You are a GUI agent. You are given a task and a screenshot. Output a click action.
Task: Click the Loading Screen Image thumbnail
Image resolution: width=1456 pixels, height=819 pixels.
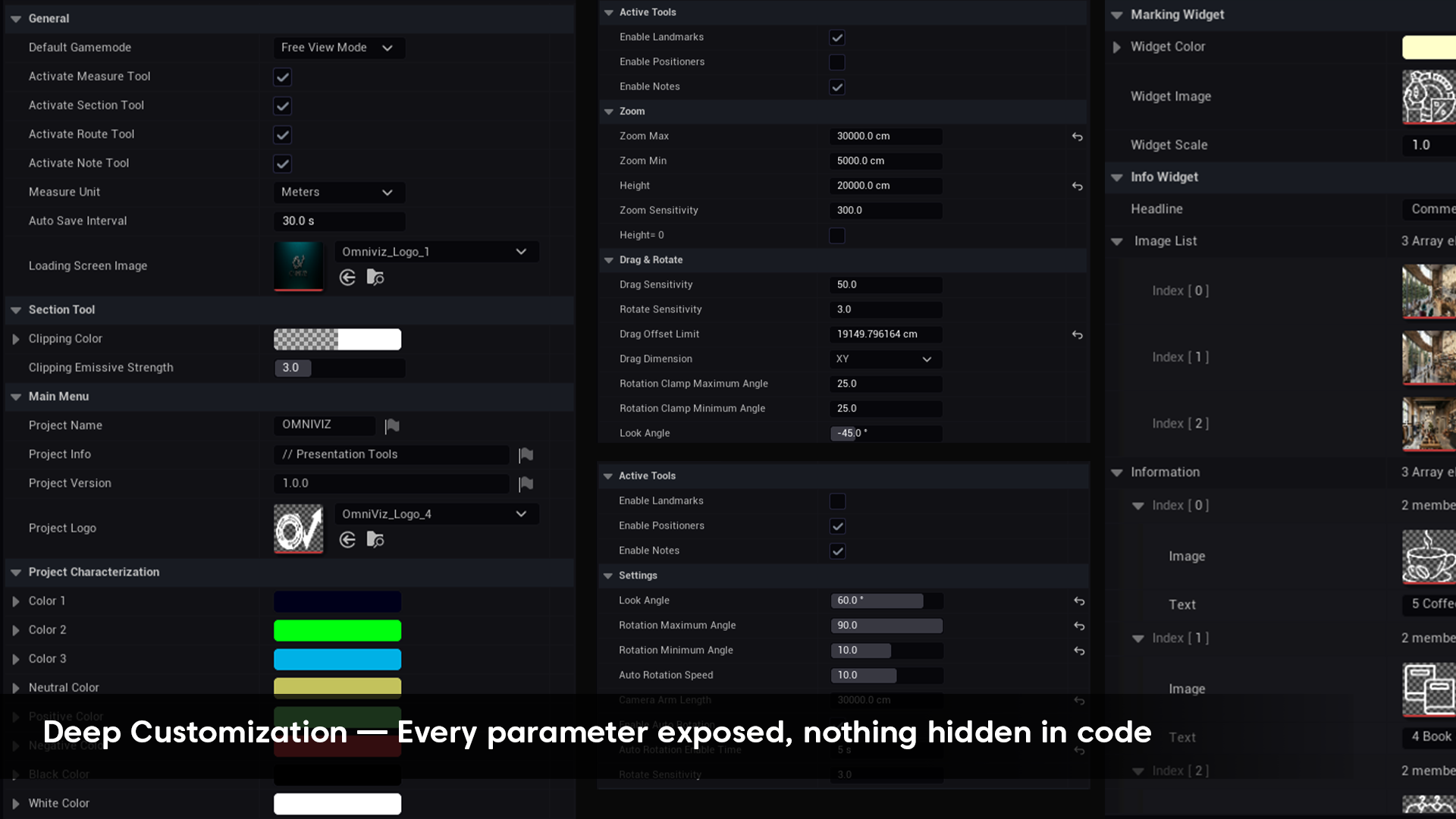click(x=299, y=266)
